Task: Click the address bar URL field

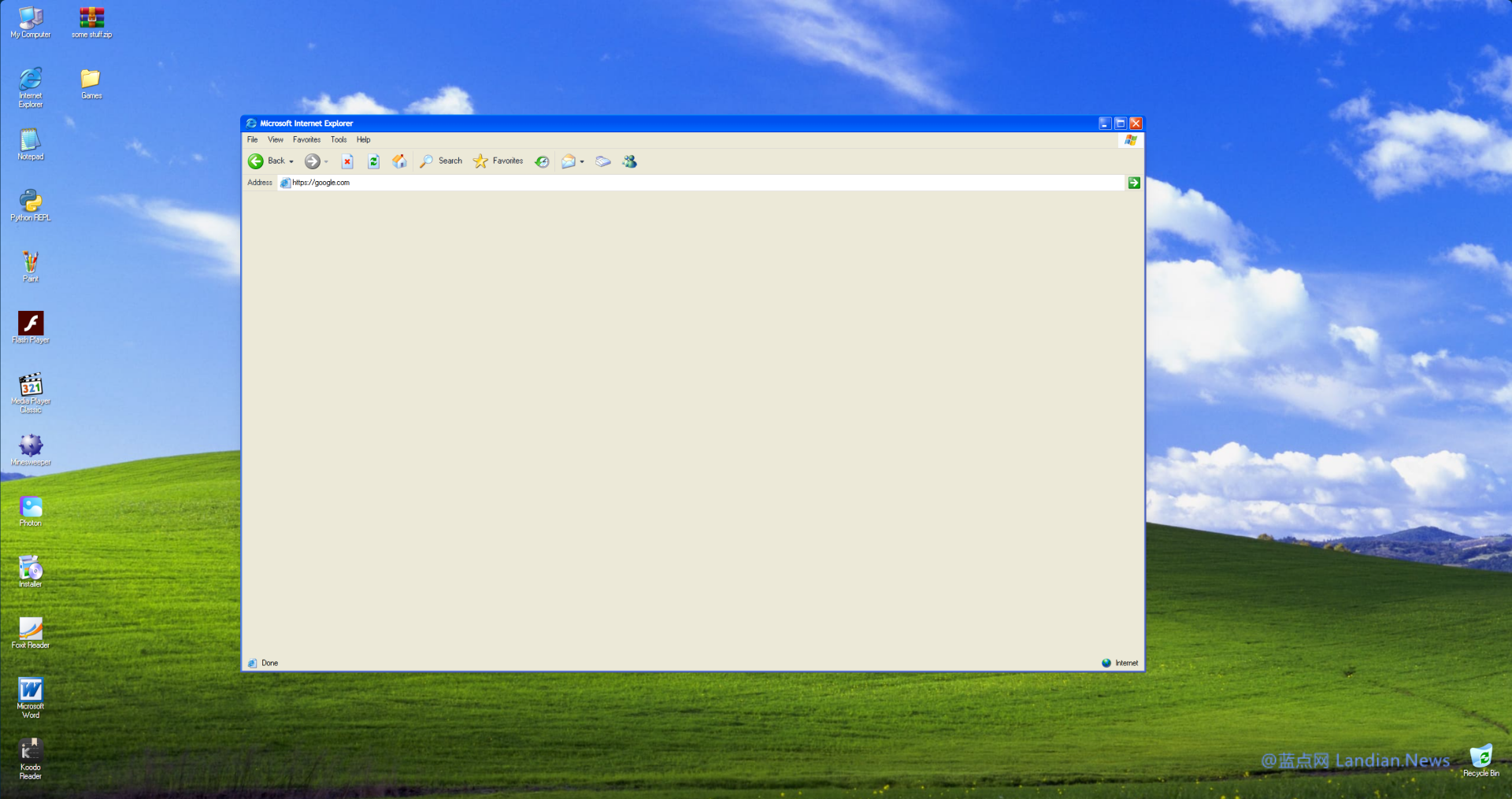Action: coord(701,183)
